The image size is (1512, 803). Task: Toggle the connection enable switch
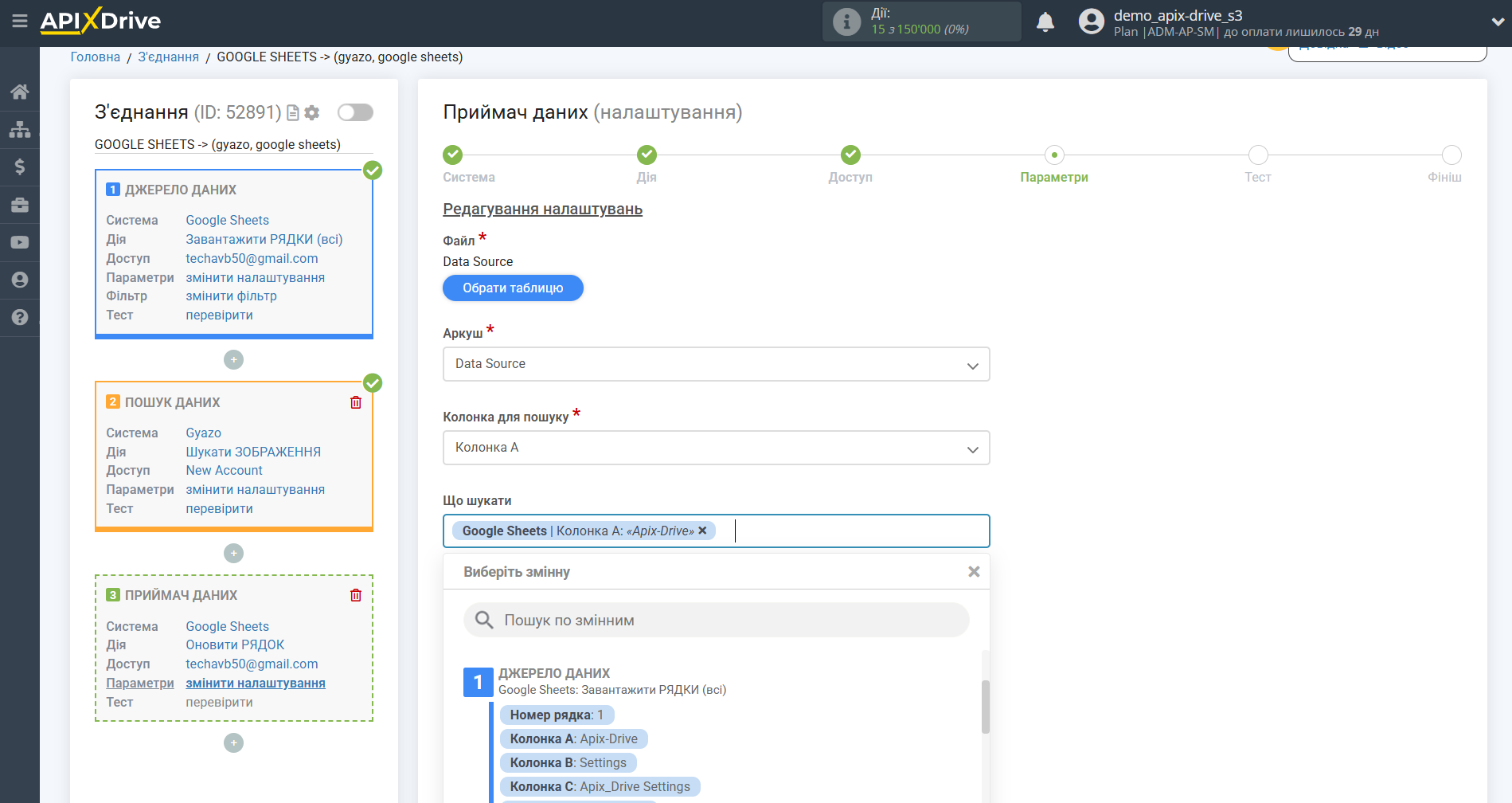(x=355, y=112)
